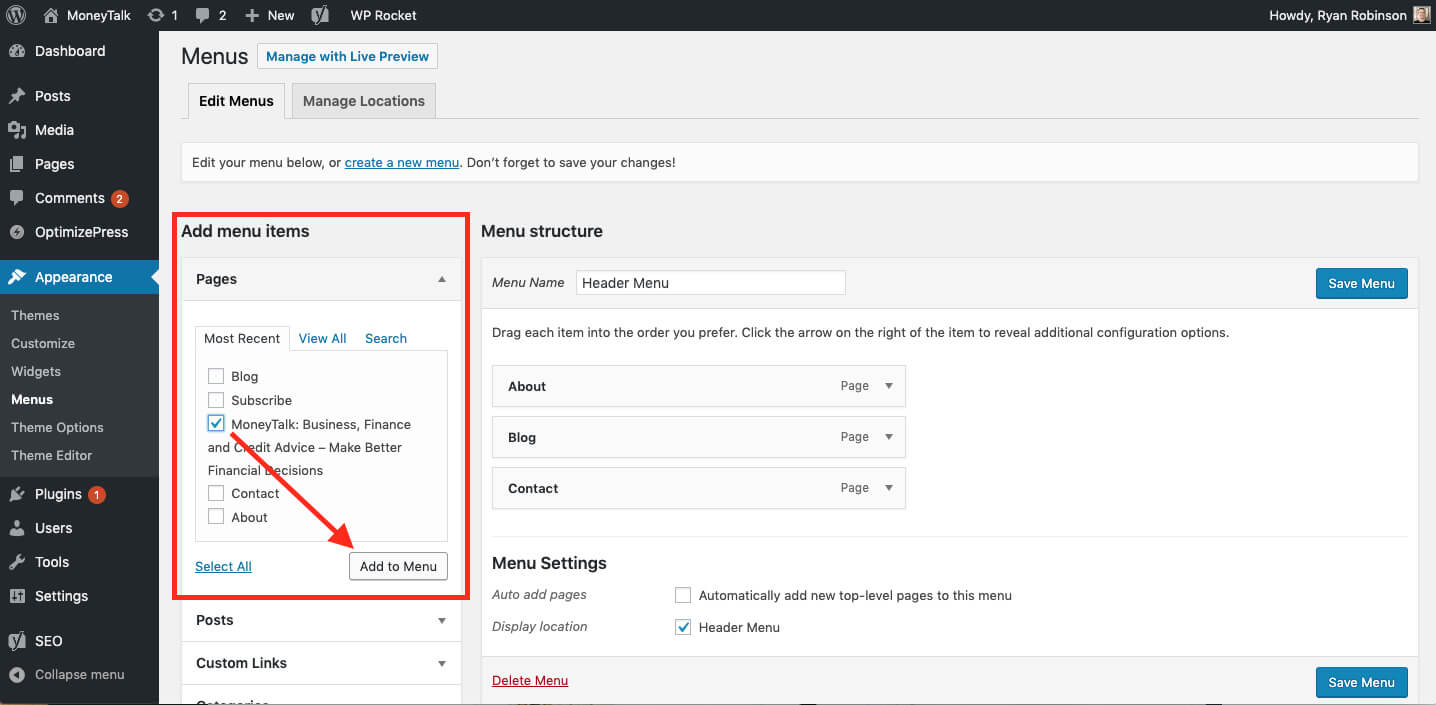Expand the Posts panel

click(x=442, y=620)
